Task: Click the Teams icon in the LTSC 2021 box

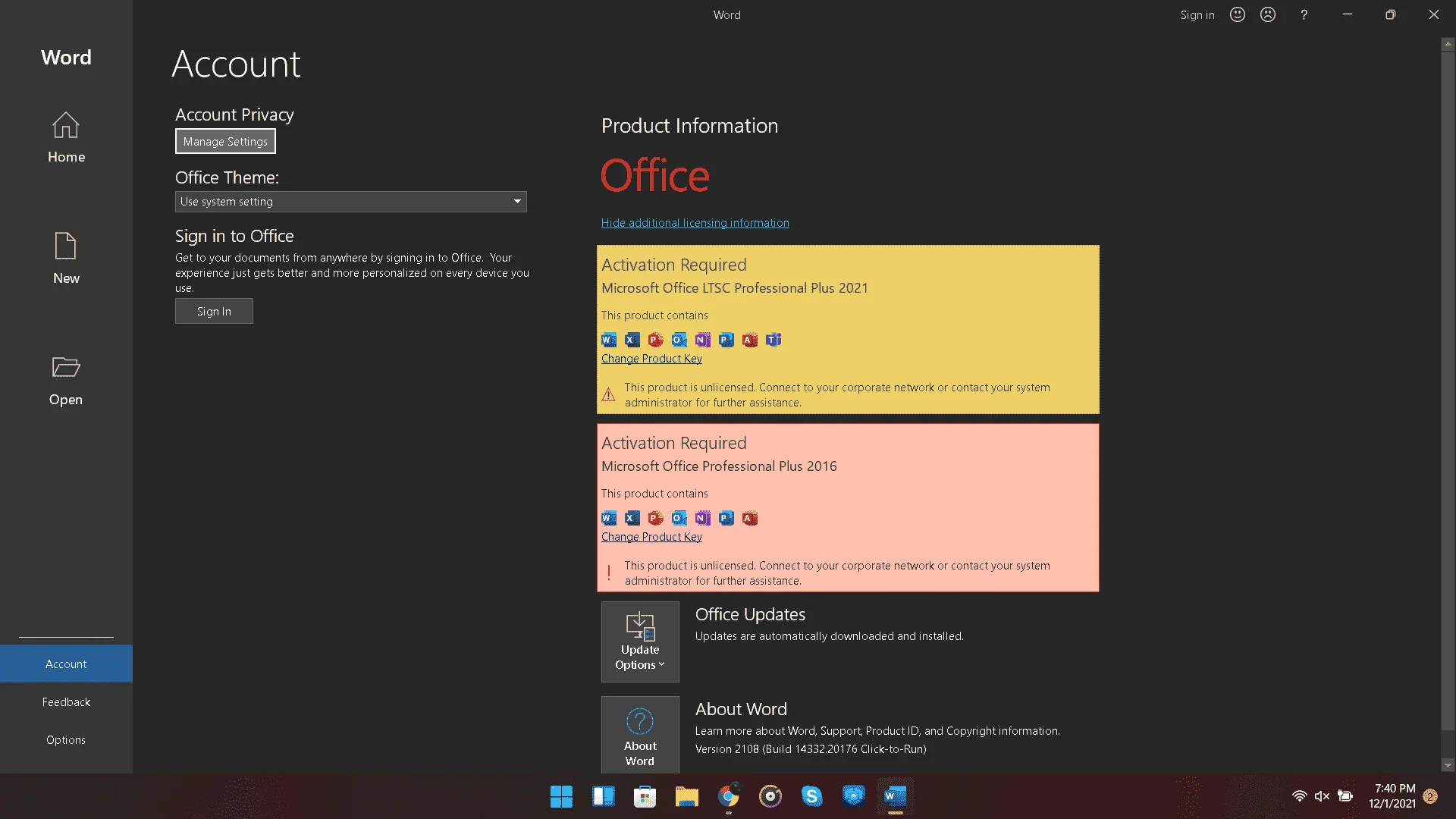Action: pos(773,340)
